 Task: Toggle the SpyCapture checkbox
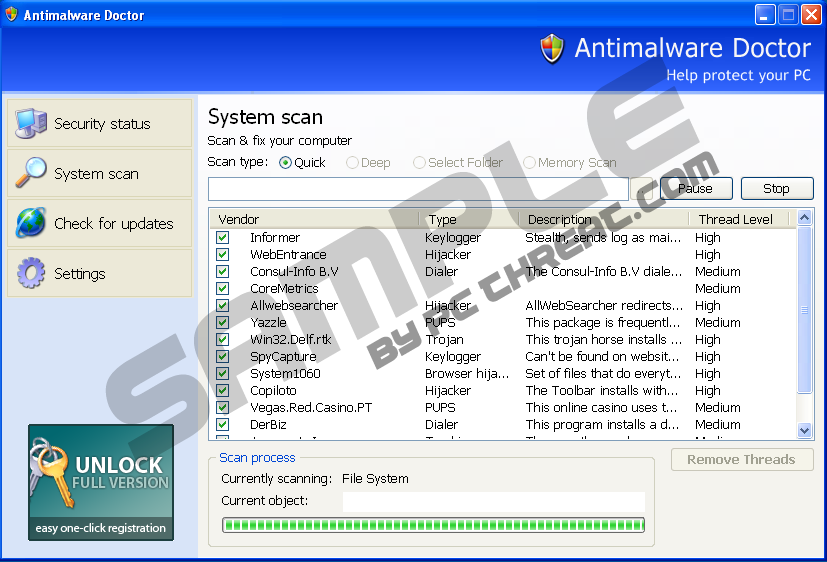223,356
